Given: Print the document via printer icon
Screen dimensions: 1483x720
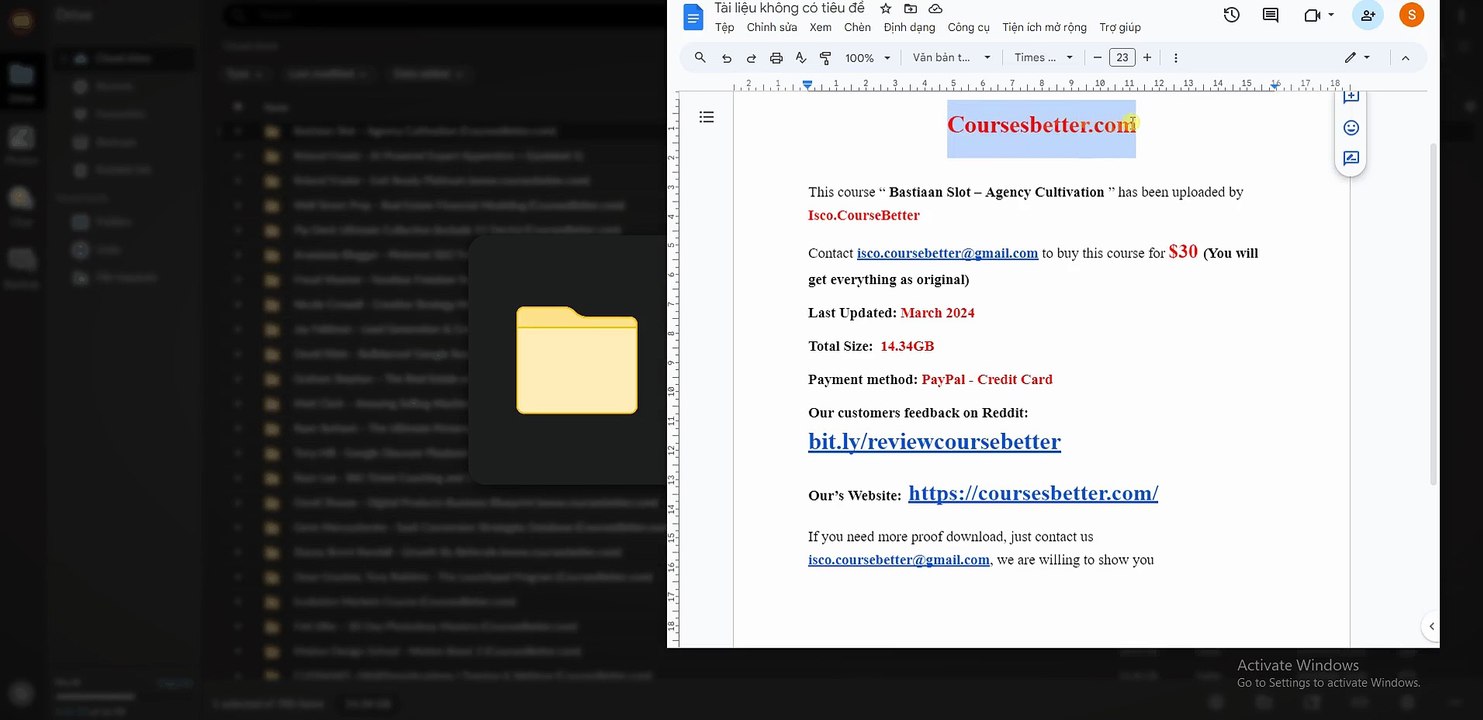Looking at the screenshot, I should pyautogui.click(x=776, y=58).
